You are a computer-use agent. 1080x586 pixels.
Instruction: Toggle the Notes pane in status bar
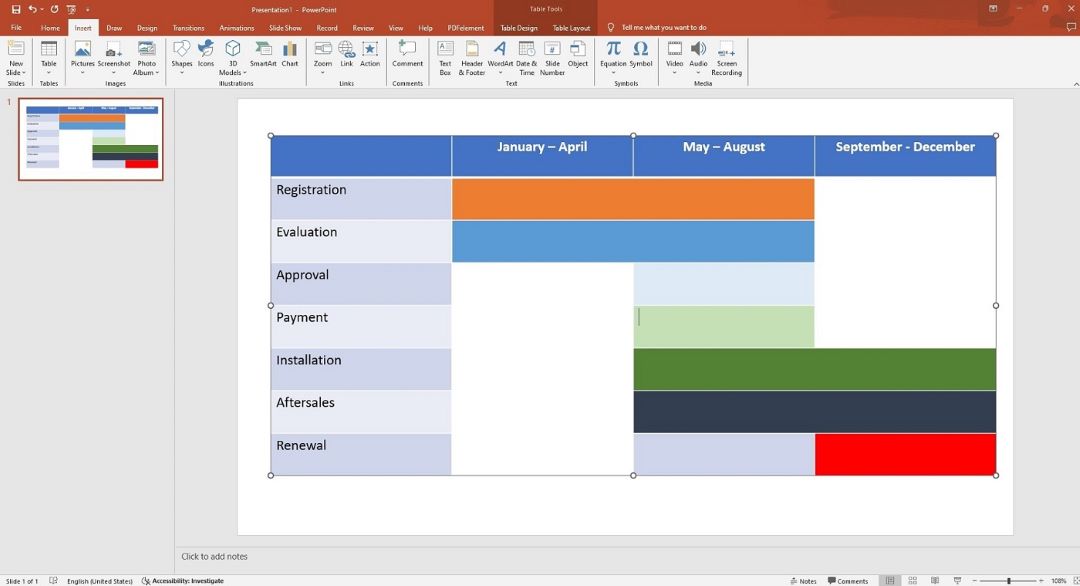803,581
